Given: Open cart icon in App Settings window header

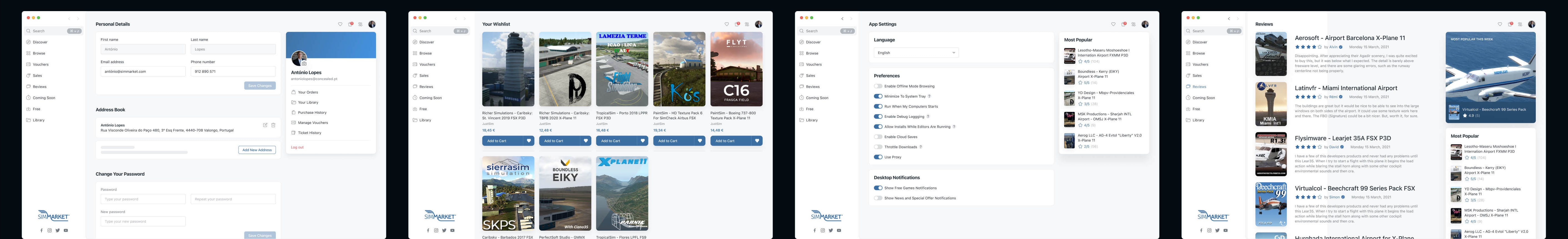Looking at the screenshot, I should tap(1124, 24).
